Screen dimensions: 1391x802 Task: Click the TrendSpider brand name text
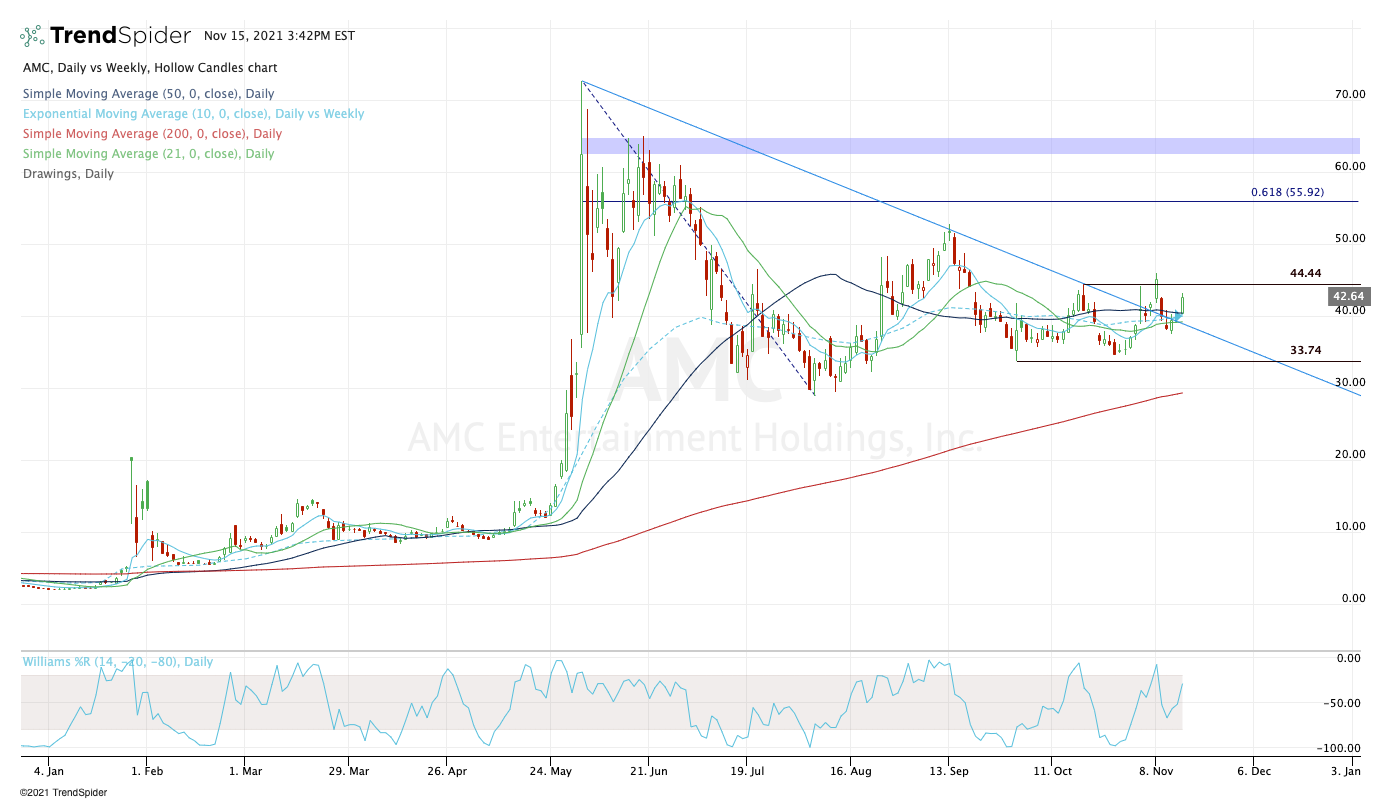pos(120,36)
